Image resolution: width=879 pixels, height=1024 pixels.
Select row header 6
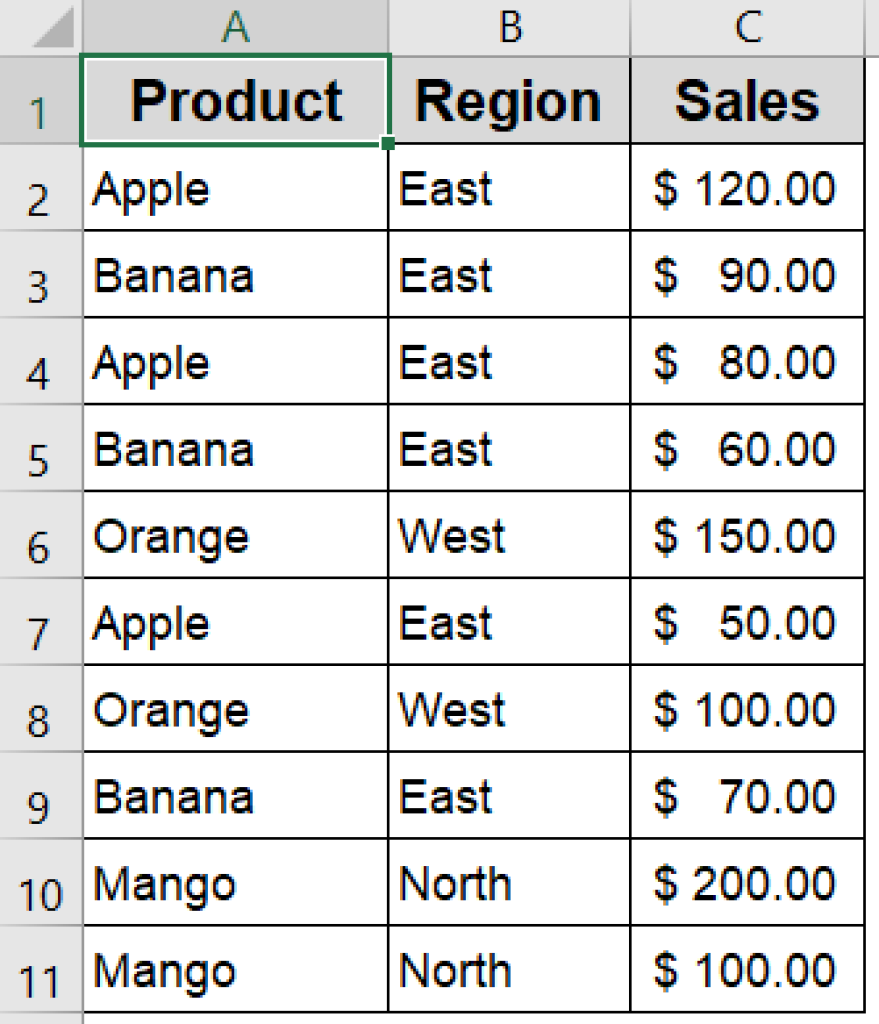click(x=40, y=536)
